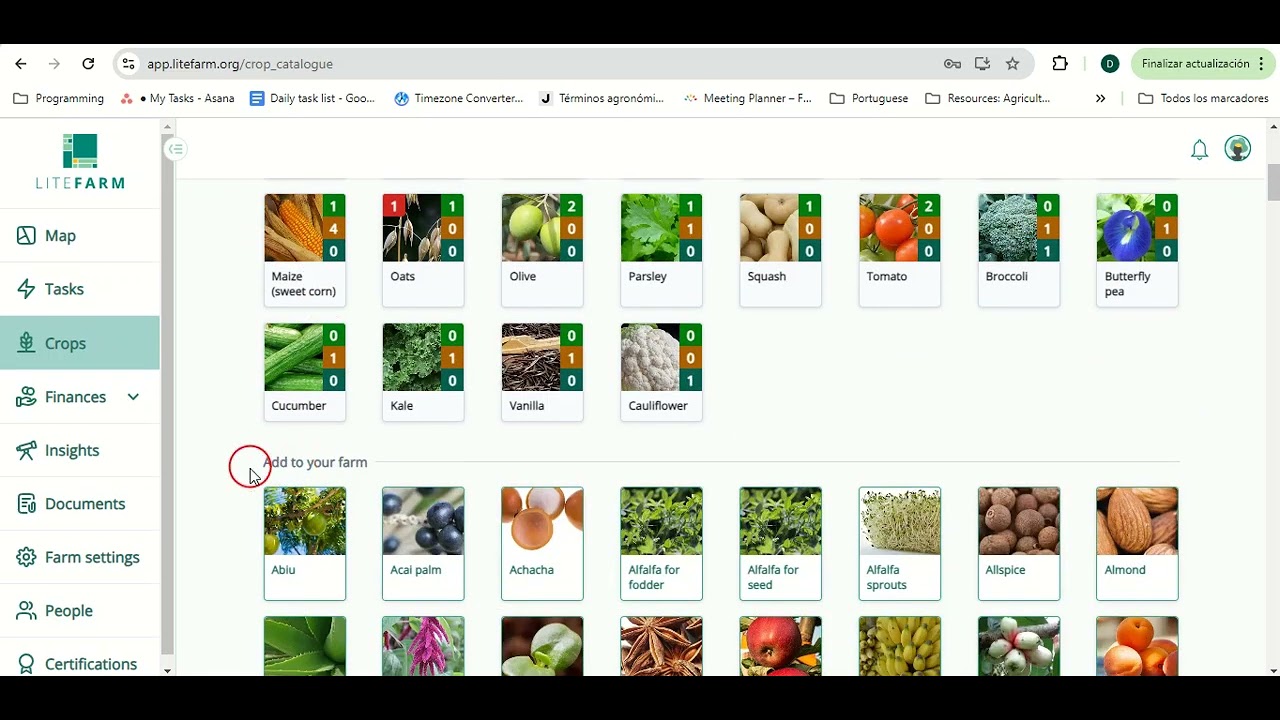Click the LiteFarm logo

coord(80,161)
